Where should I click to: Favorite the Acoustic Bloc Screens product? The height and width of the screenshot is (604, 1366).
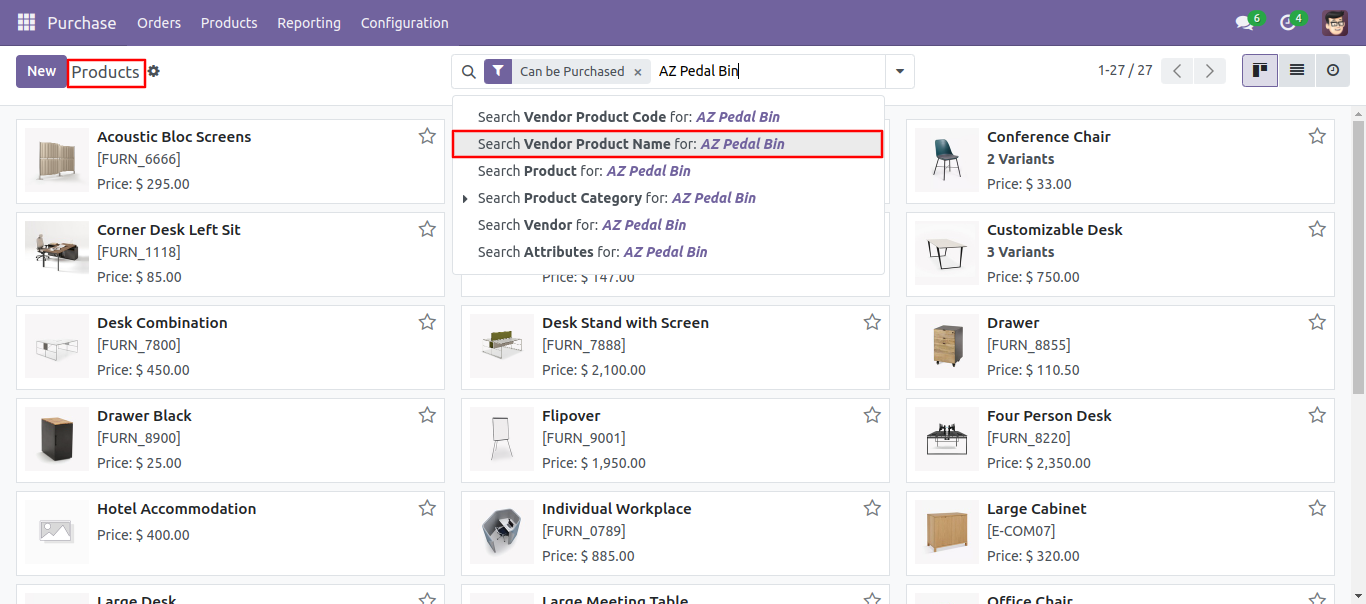[427, 136]
